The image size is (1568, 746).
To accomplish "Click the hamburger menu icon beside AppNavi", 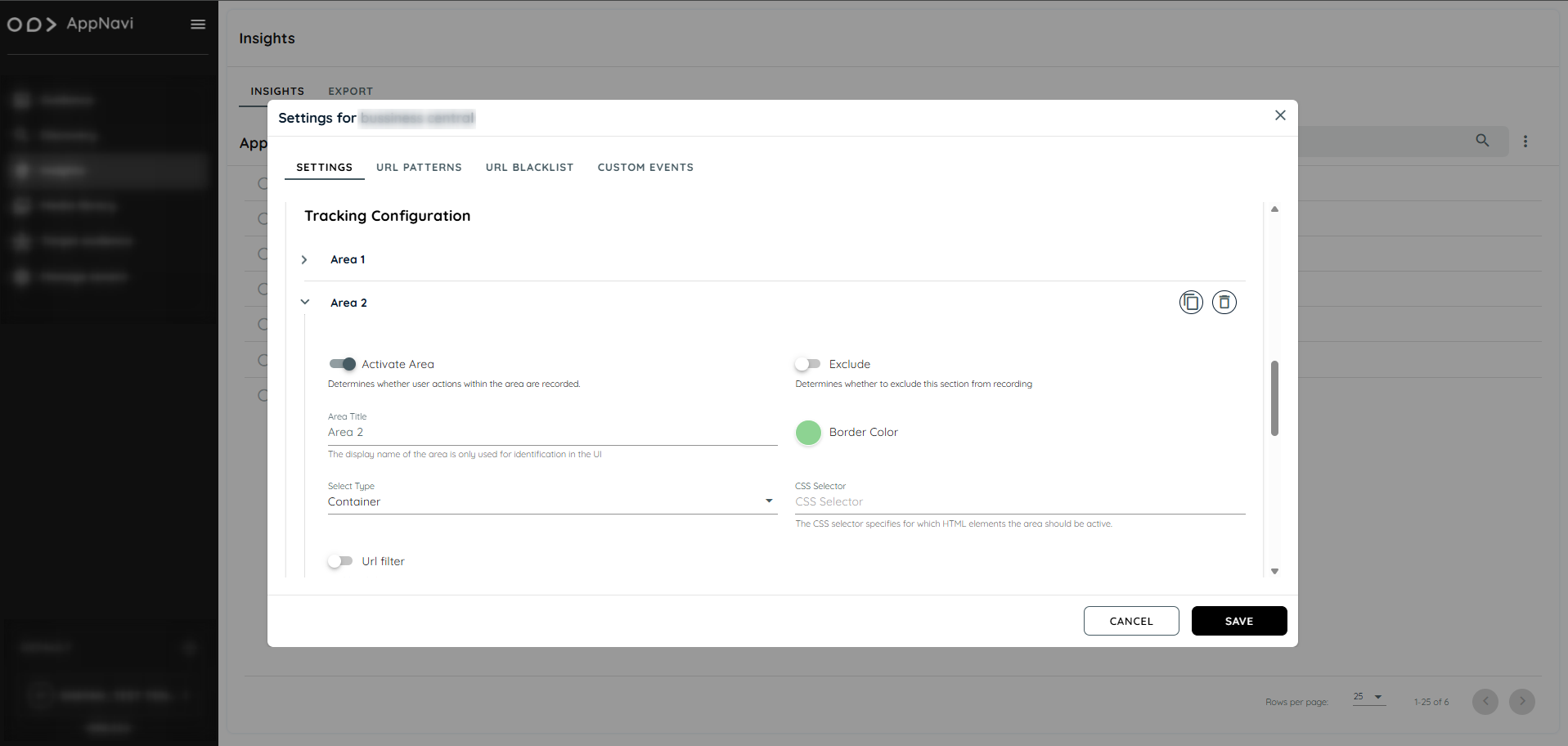I will pyautogui.click(x=198, y=25).
